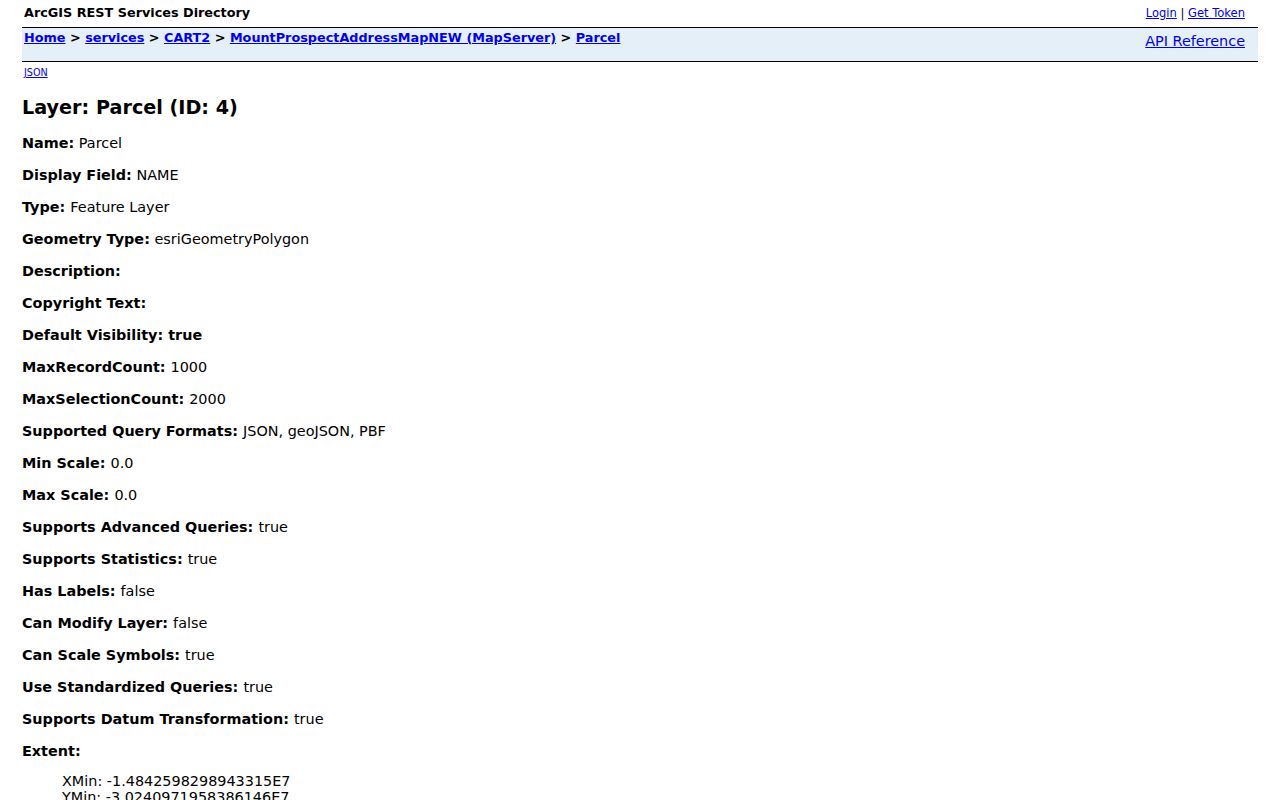
Task: Click the Layer: Parcel (ID: 4) heading
Action: coord(130,107)
